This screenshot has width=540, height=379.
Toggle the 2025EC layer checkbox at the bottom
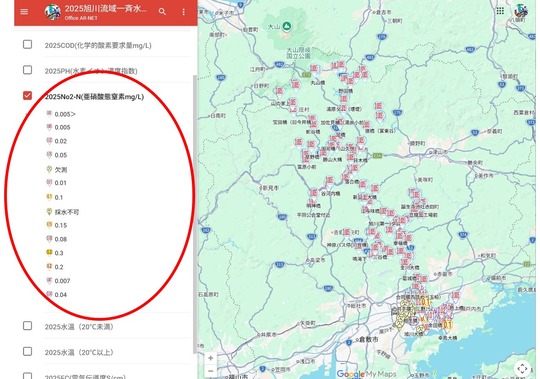pyautogui.click(x=28, y=375)
